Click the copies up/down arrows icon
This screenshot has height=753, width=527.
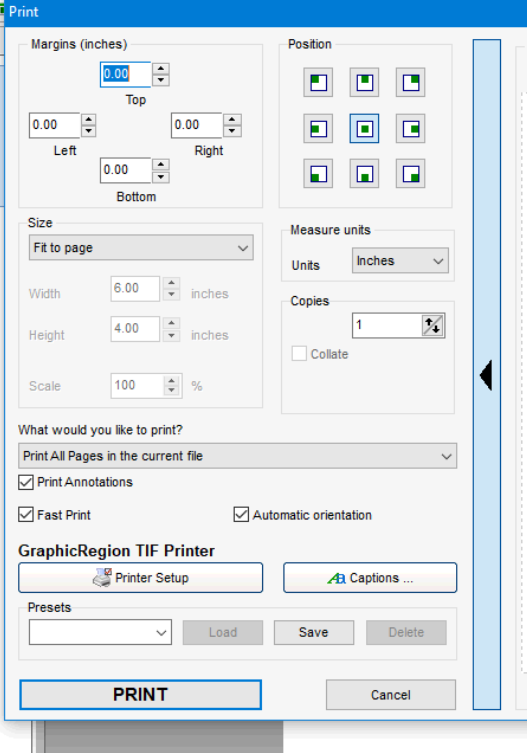pyautogui.click(x=432, y=326)
